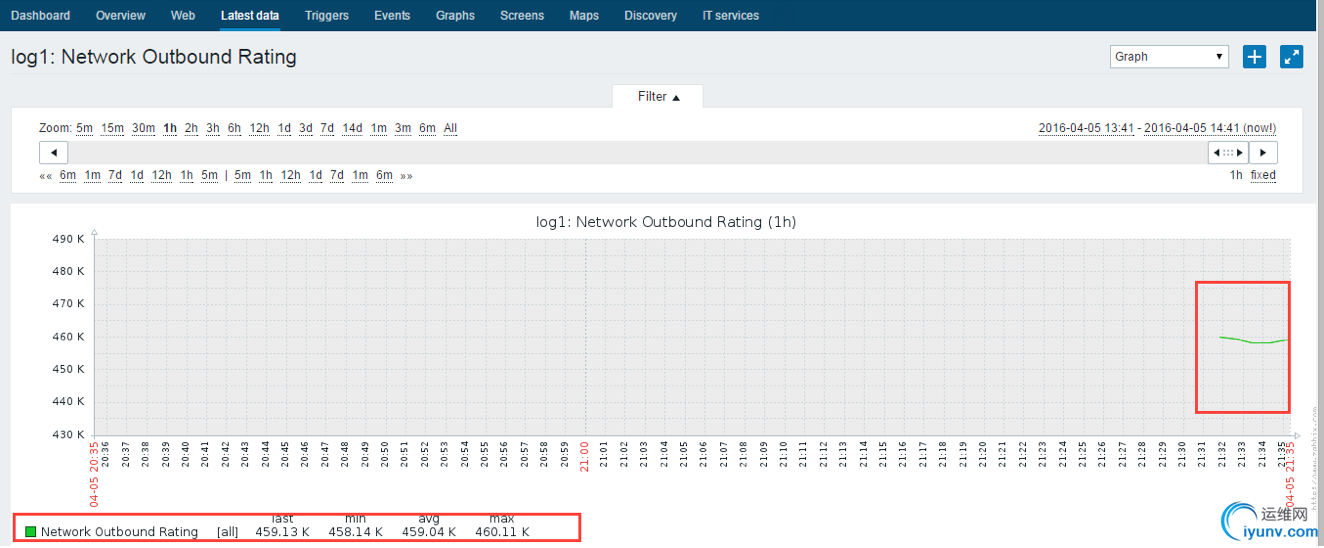Click the green data line in graph

[1254, 340]
